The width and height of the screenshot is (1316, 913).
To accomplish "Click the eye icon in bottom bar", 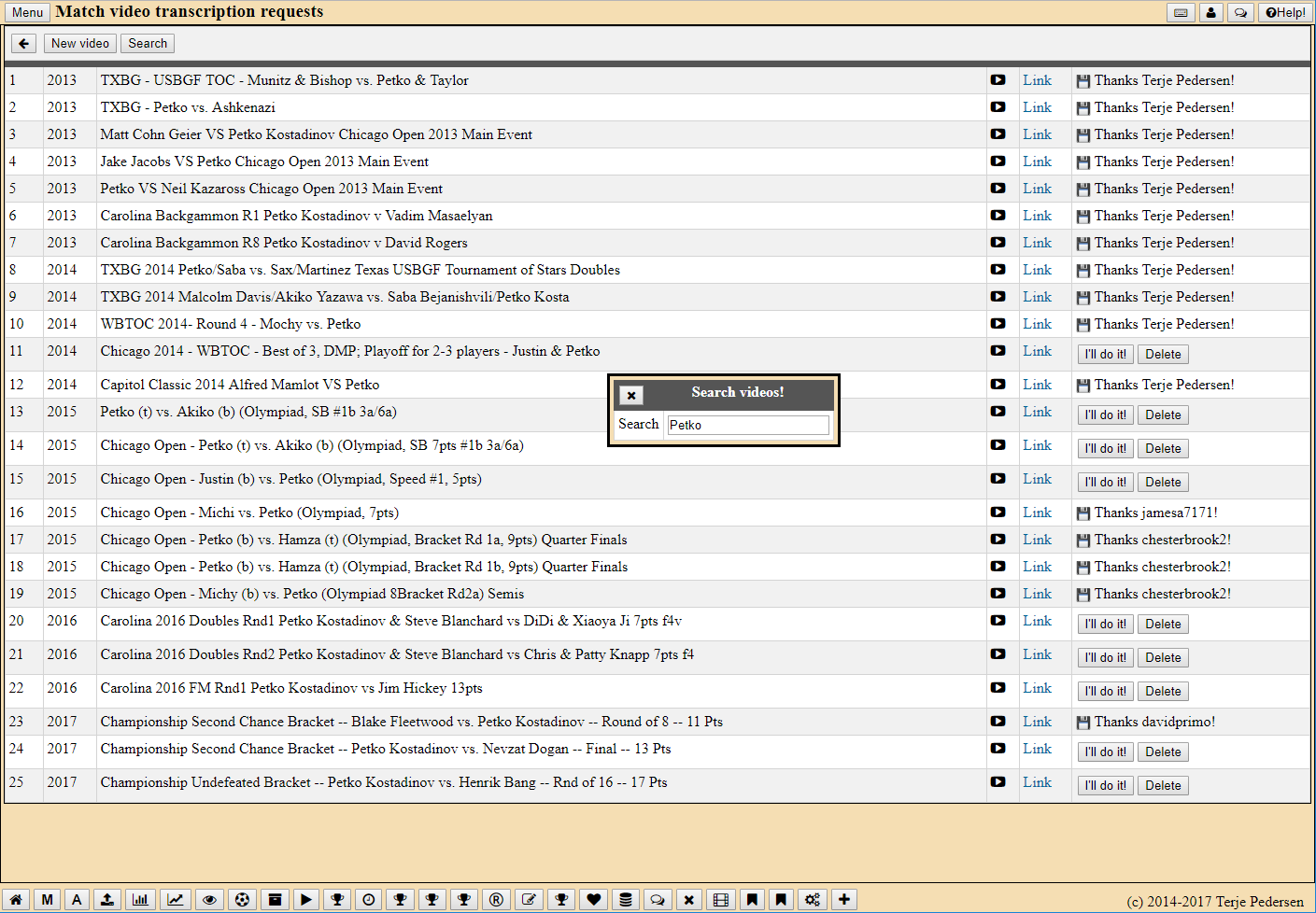I will coord(209,899).
